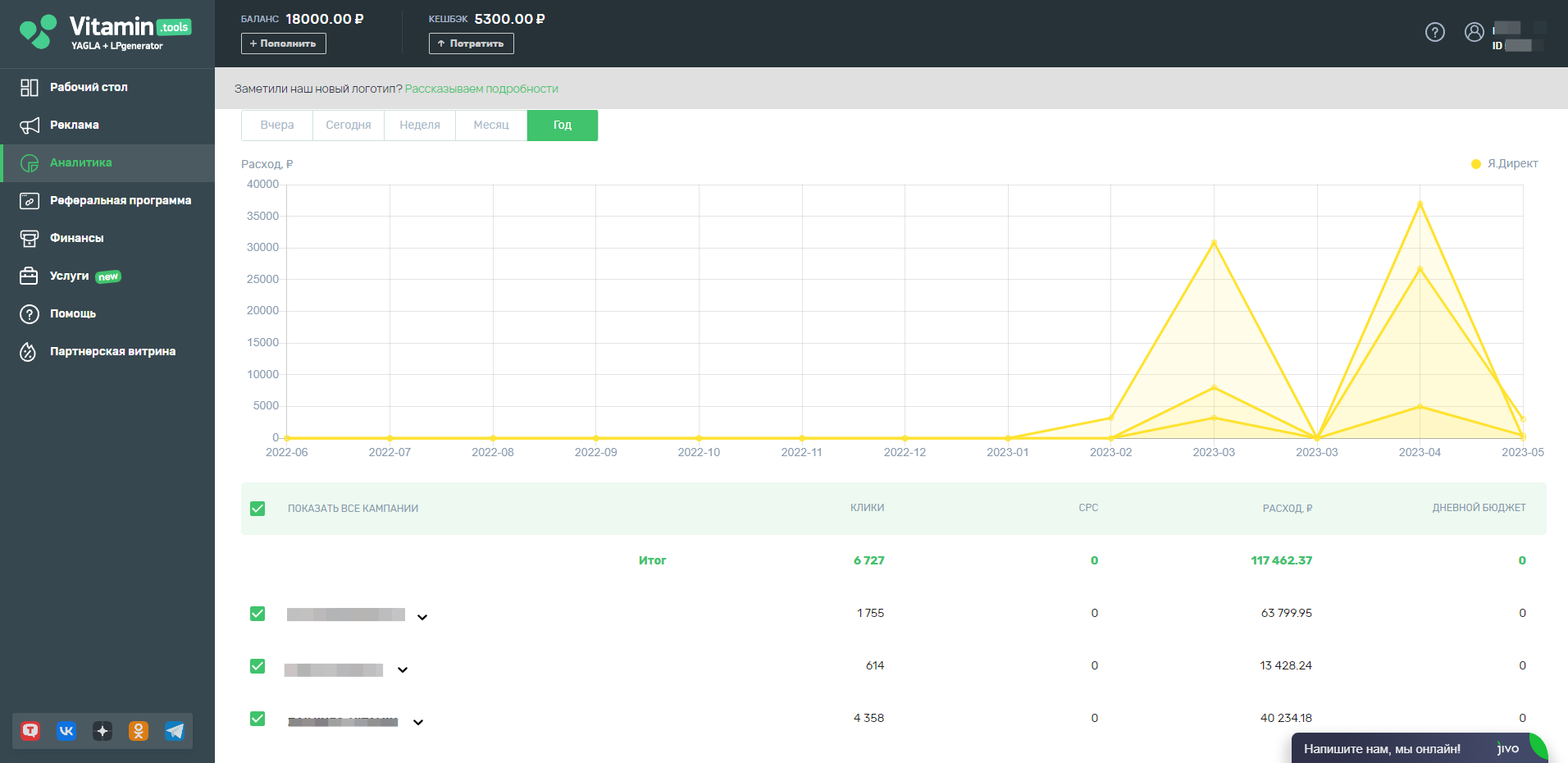Click total clicks value 6 727
1568x763 pixels.
pyautogui.click(x=869, y=560)
